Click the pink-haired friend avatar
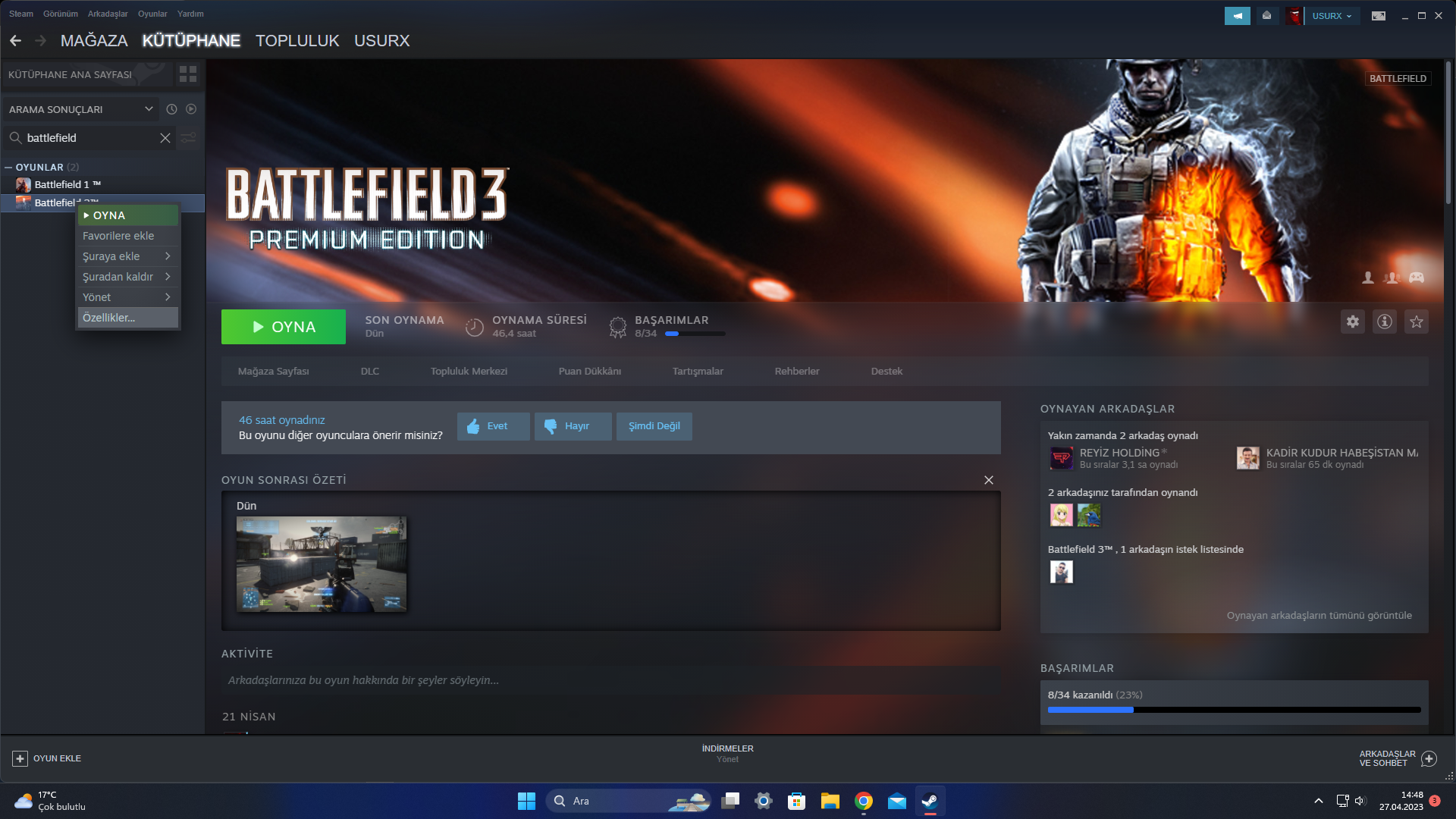Image resolution: width=1456 pixels, height=819 pixels. pyautogui.click(x=1062, y=515)
